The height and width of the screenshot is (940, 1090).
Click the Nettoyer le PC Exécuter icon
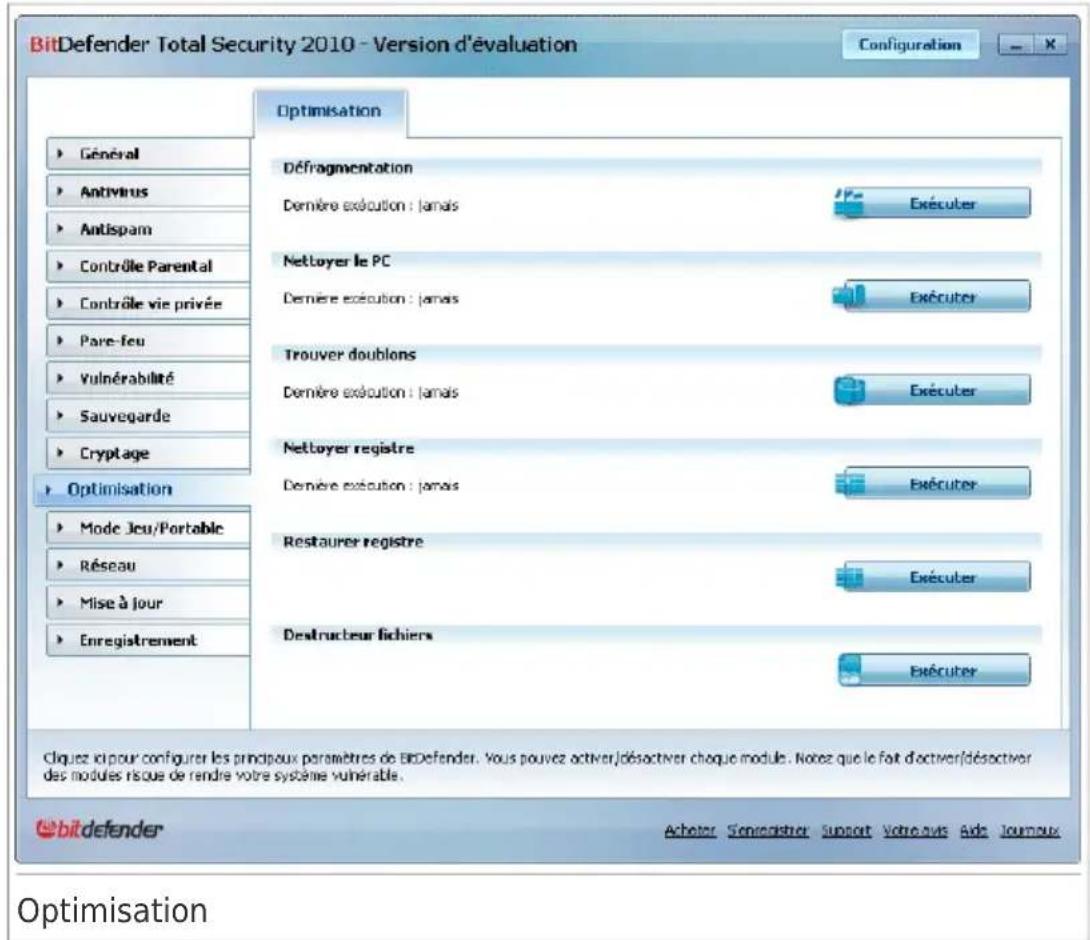(849, 296)
